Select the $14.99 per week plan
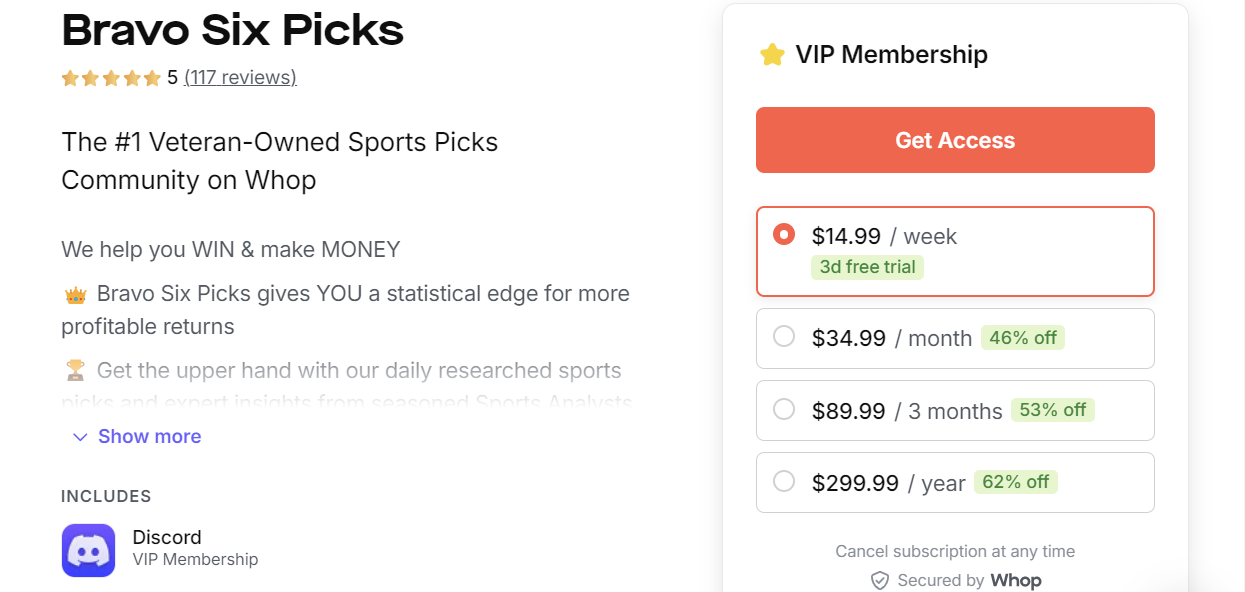This screenshot has height=592, width=1245. pos(784,235)
